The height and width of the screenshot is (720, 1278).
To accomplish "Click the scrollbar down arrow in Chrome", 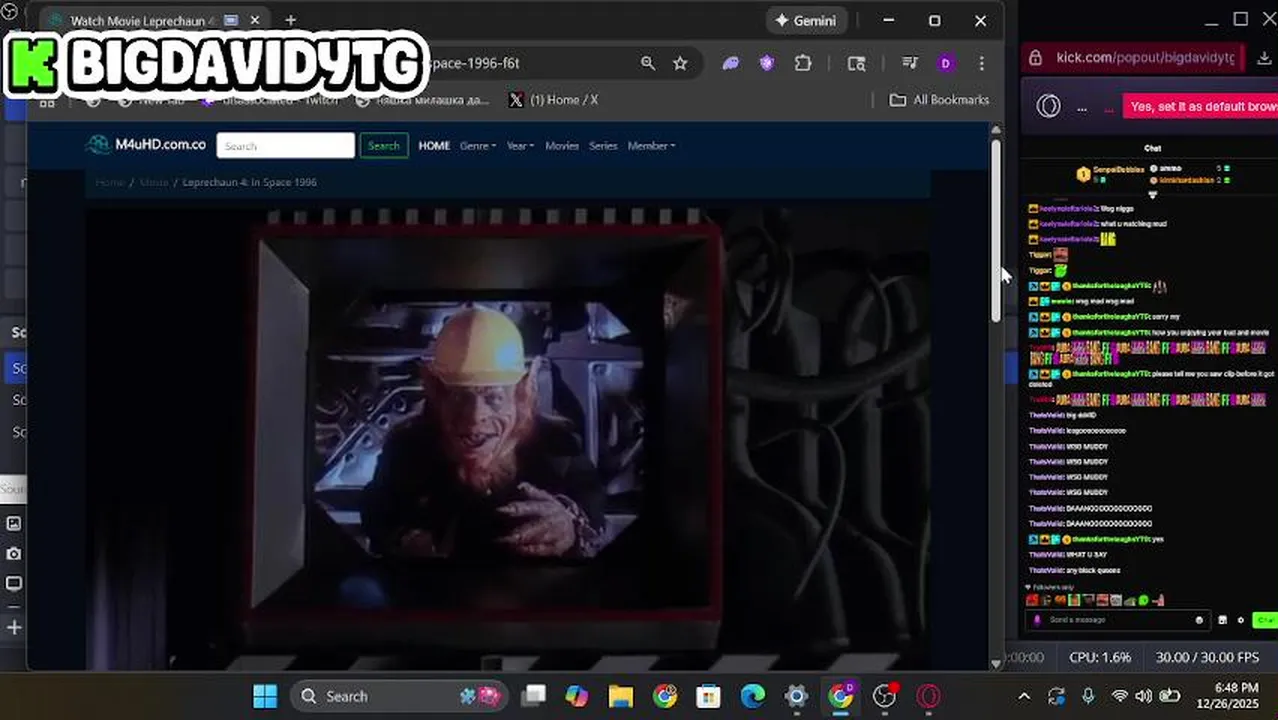I will (x=996, y=662).
